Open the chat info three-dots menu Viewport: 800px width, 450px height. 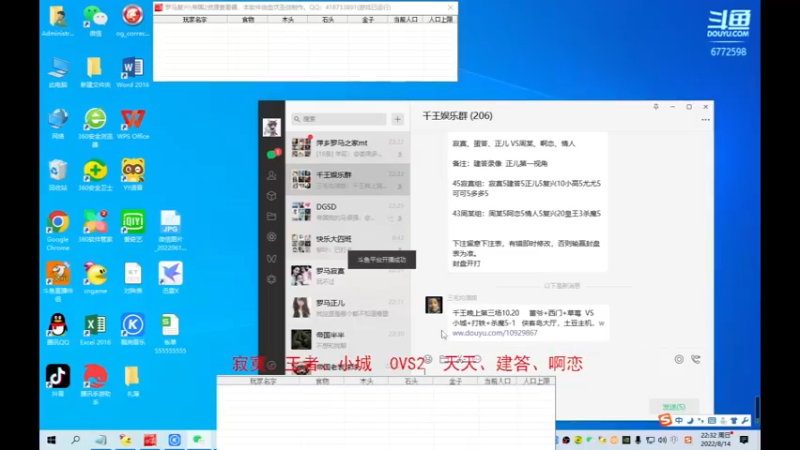[705, 120]
